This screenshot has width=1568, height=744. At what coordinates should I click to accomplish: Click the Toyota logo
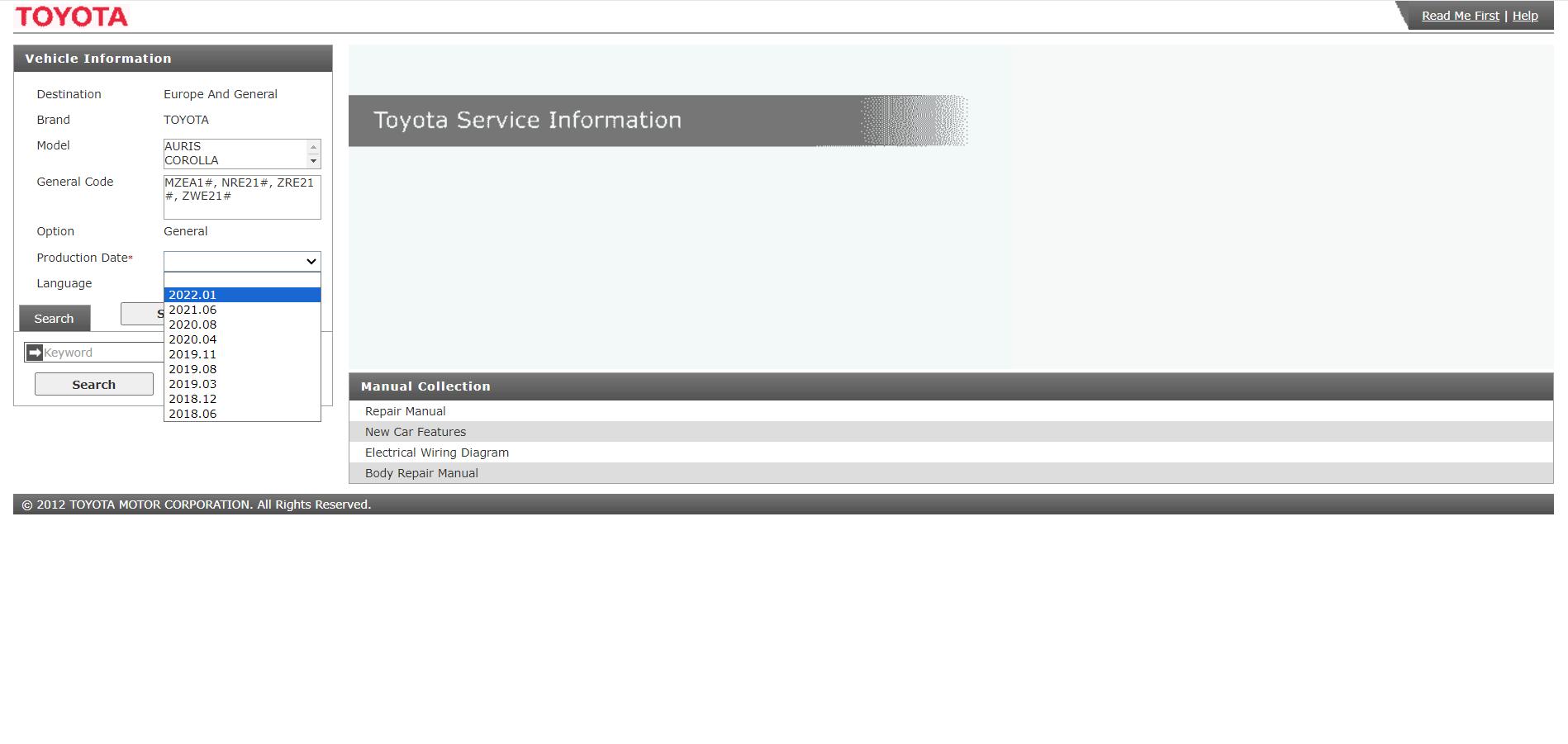point(72,17)
